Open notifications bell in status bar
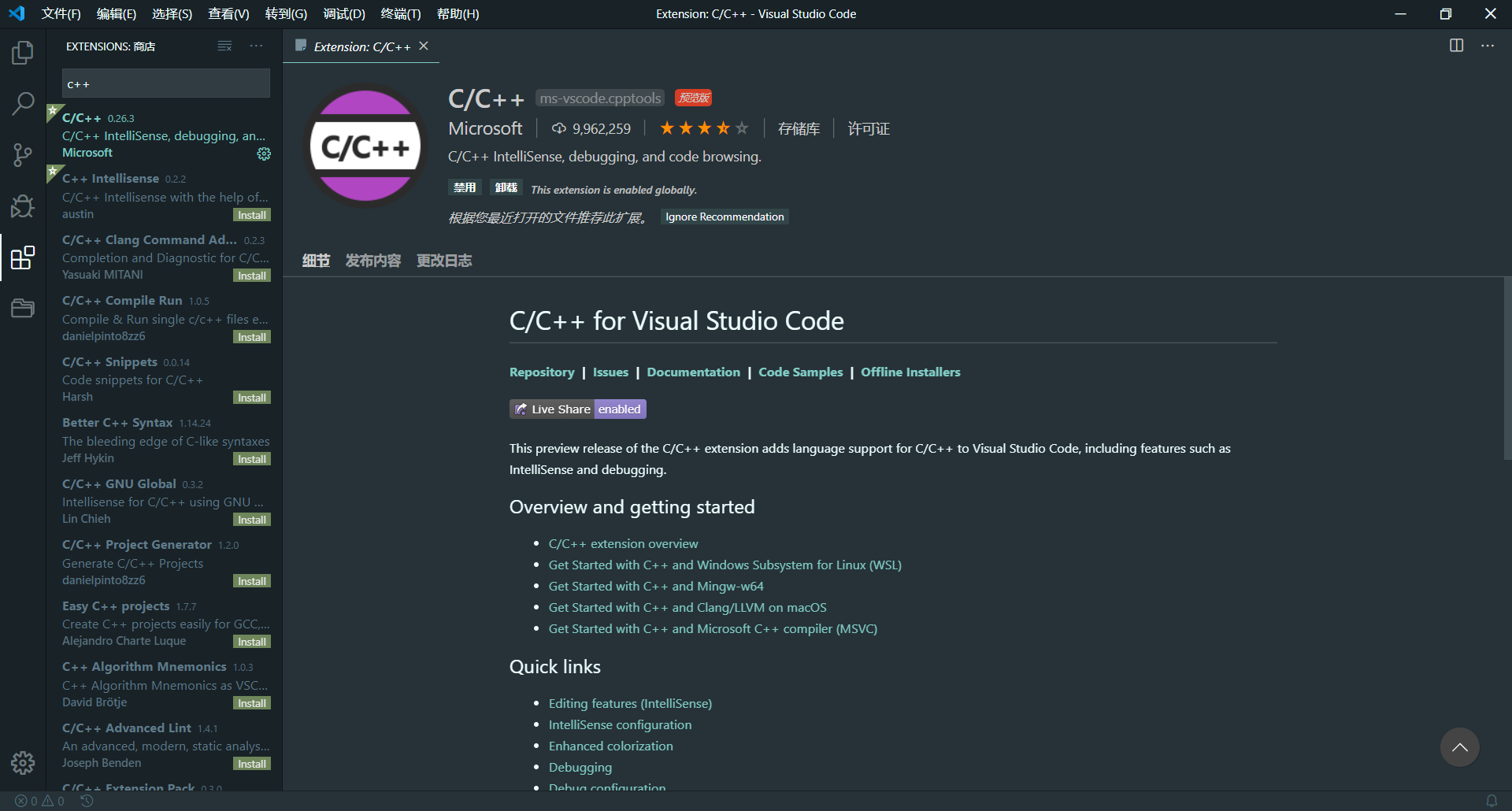The width and height of the screenshot is (1512, 811). (1491, 801)
